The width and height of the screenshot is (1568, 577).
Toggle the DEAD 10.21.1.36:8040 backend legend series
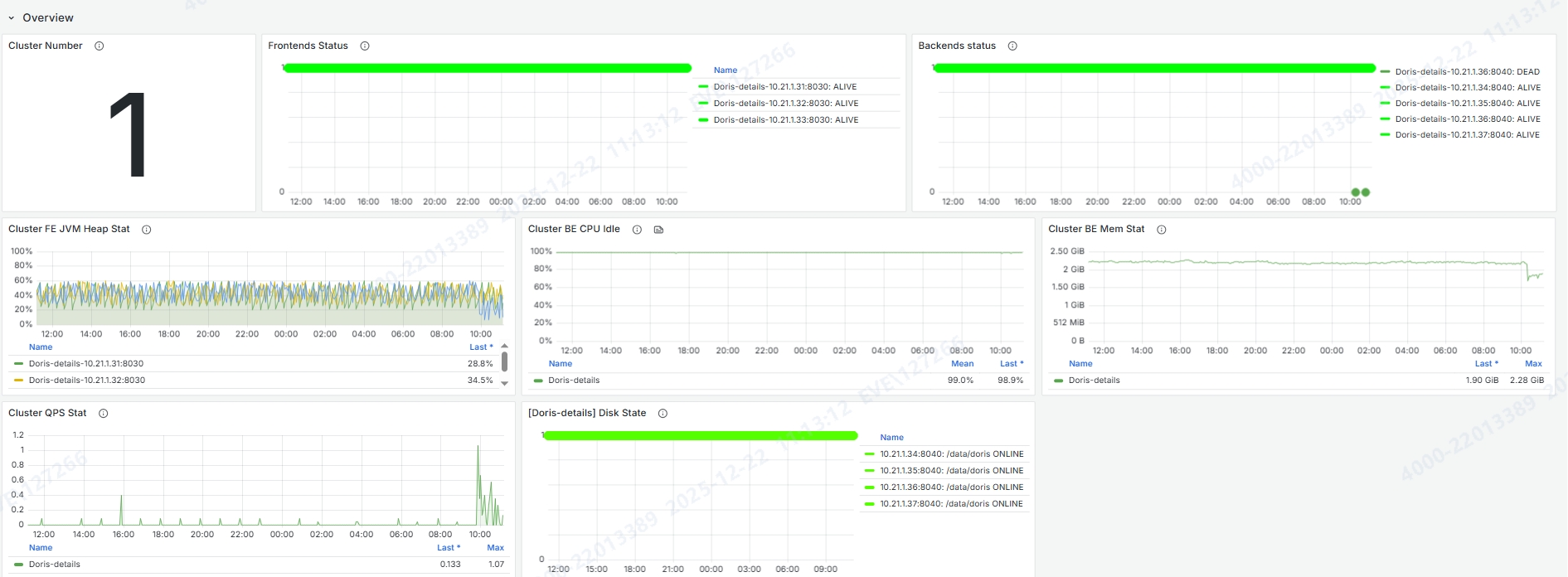pos(1467,72)
